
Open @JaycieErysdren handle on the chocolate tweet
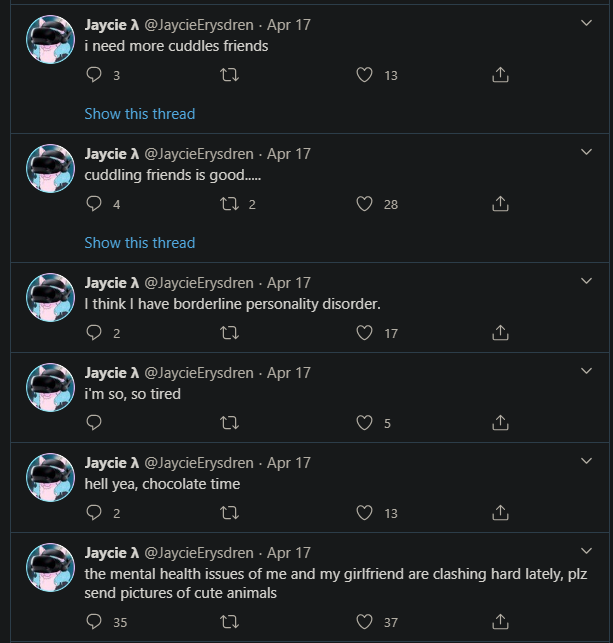click(x=199, y=463)
